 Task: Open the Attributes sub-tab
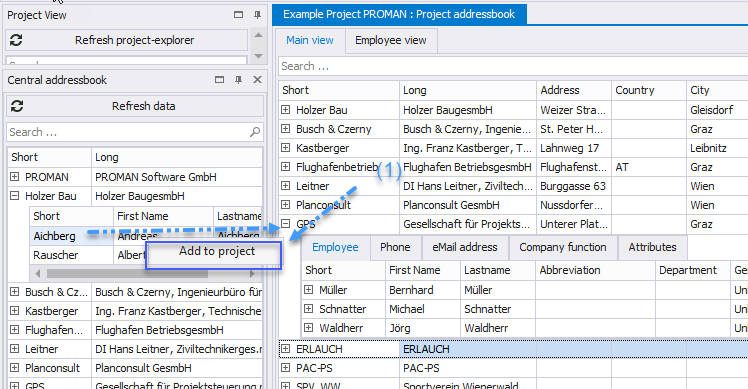coord(652,247)
